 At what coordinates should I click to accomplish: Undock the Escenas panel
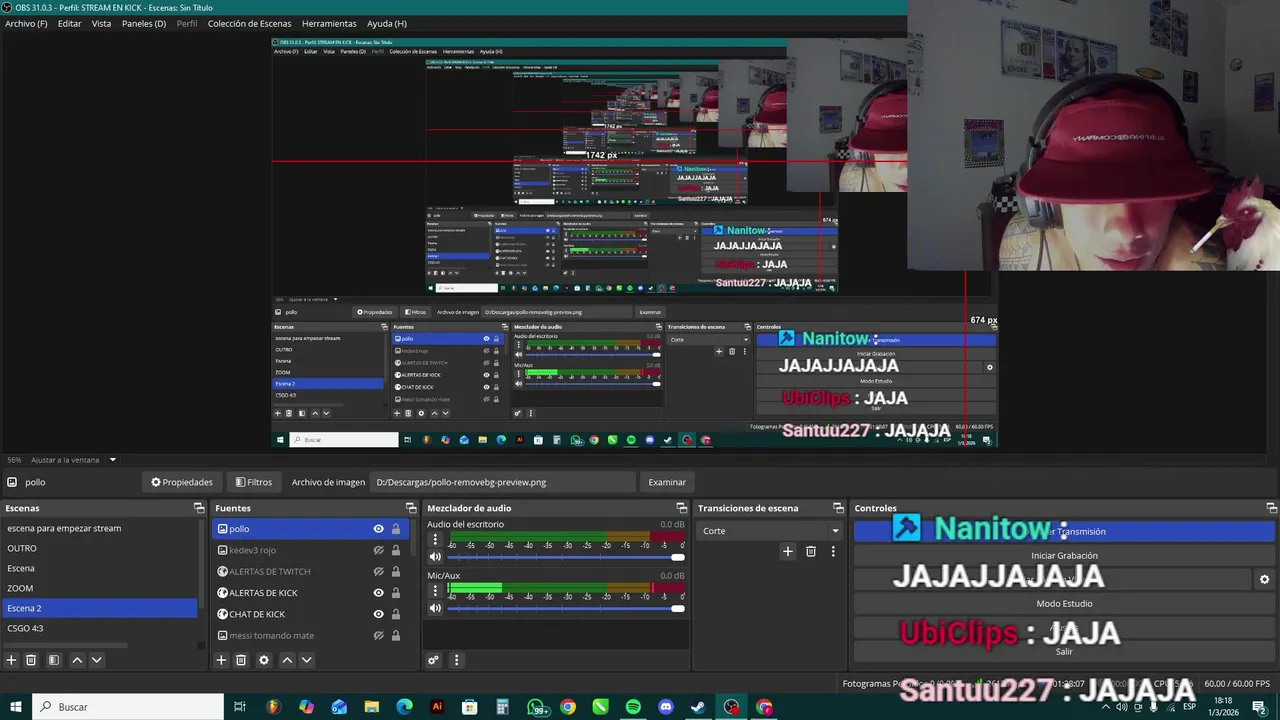[199, 508]
